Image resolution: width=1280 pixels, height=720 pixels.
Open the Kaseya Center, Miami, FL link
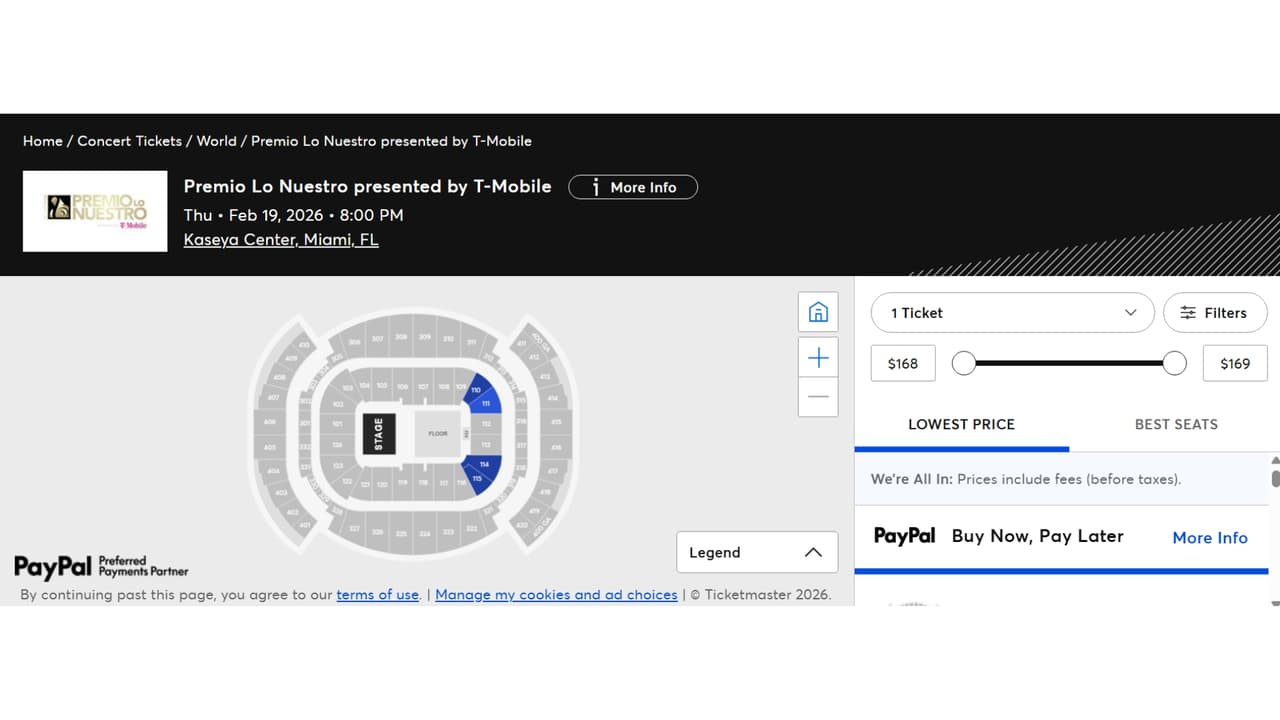[x=281, y=240]
